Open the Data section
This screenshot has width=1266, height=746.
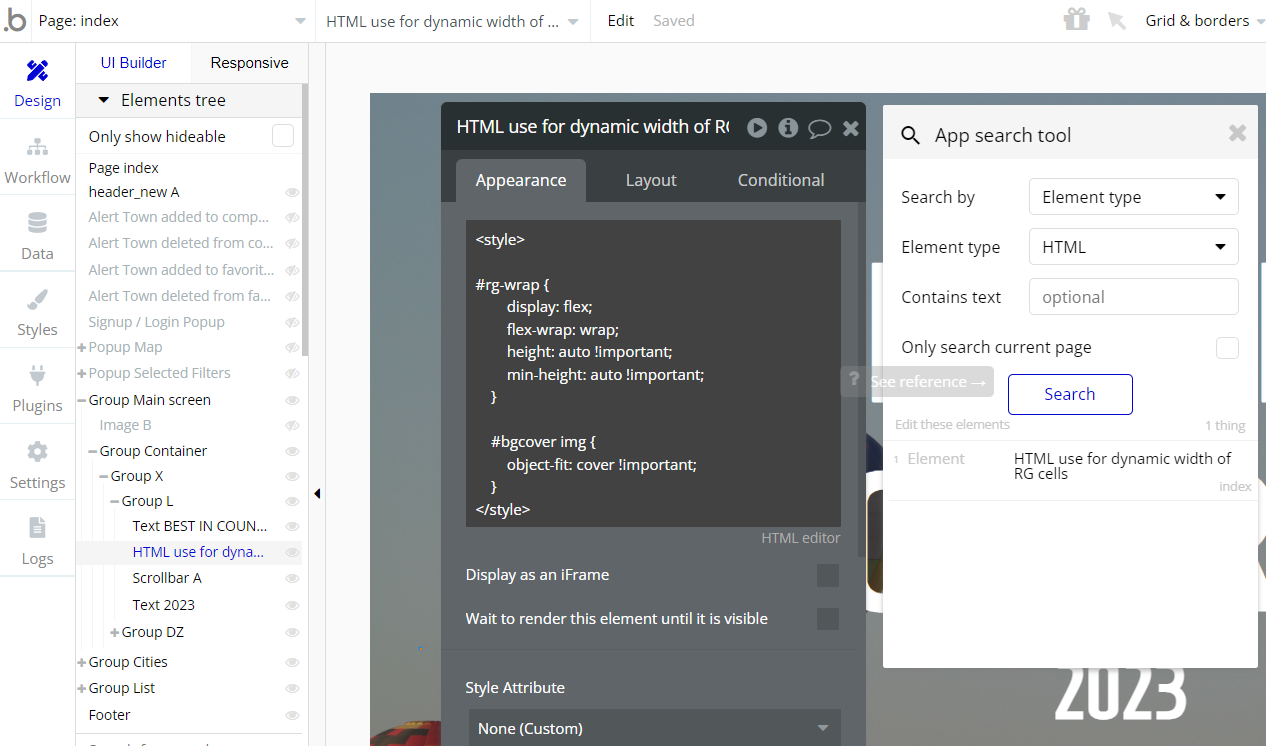coord(37,236)
